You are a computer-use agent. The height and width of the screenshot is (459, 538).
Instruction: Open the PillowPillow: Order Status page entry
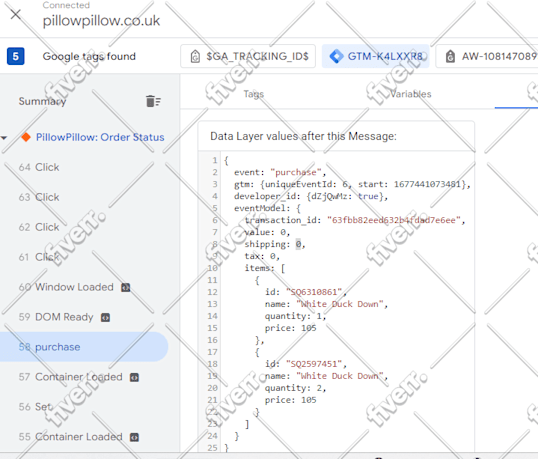click(100, 137)
